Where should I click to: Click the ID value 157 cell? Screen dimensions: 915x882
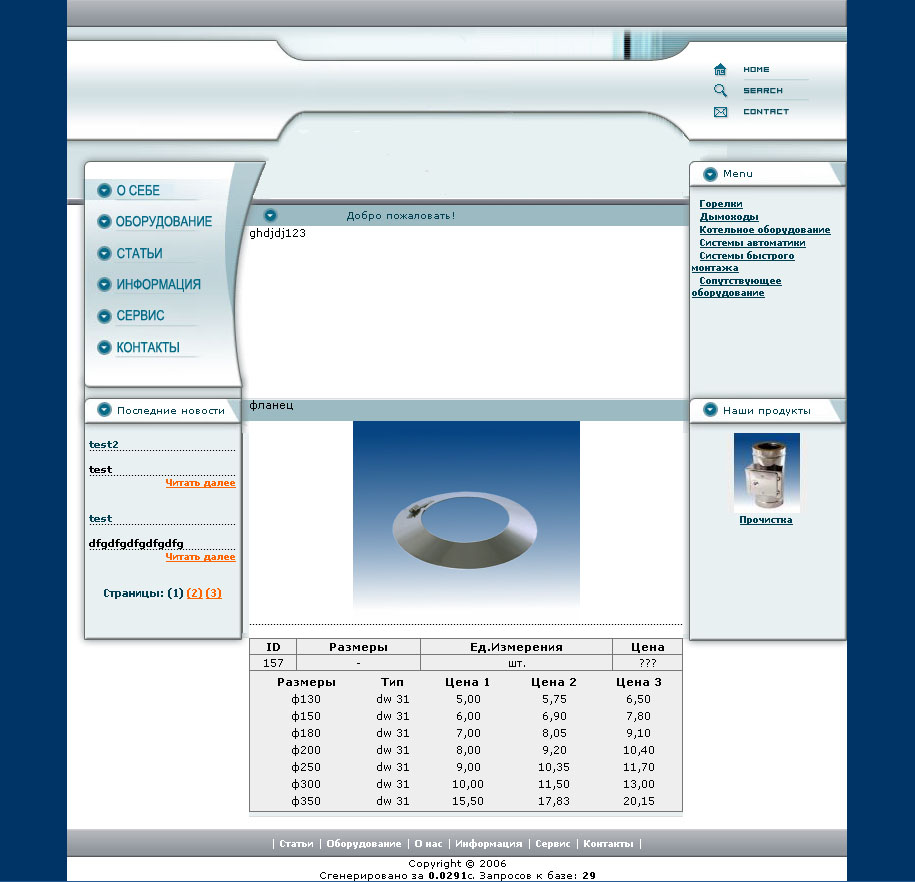(273, 663)
